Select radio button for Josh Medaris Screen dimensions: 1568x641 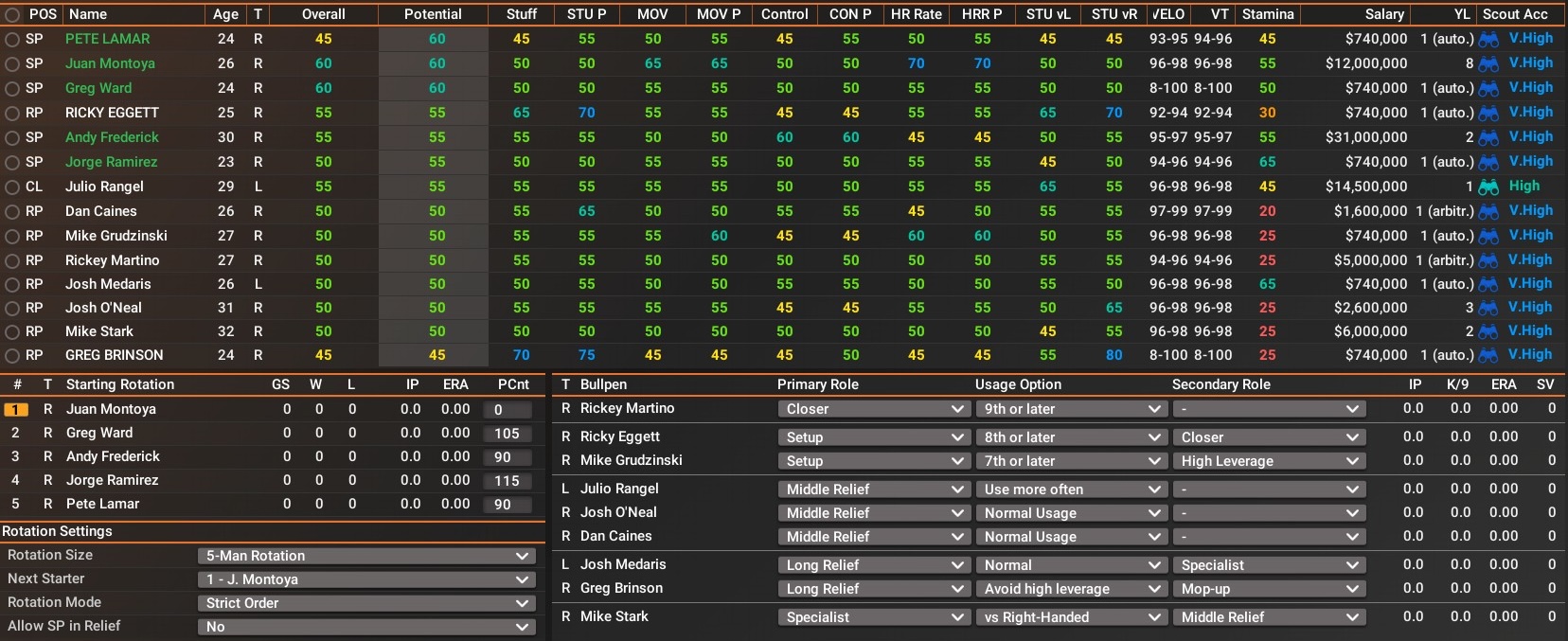pyautogui.click(x=12, y=285)
